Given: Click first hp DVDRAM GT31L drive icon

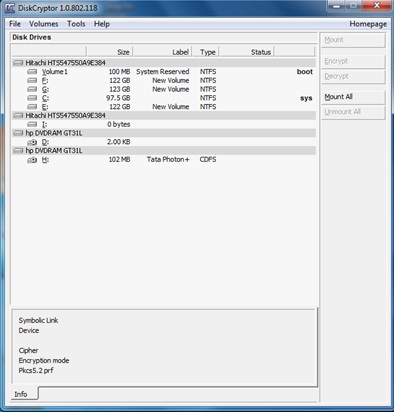Looking at the screenshot, I should [x=18, y=133].
